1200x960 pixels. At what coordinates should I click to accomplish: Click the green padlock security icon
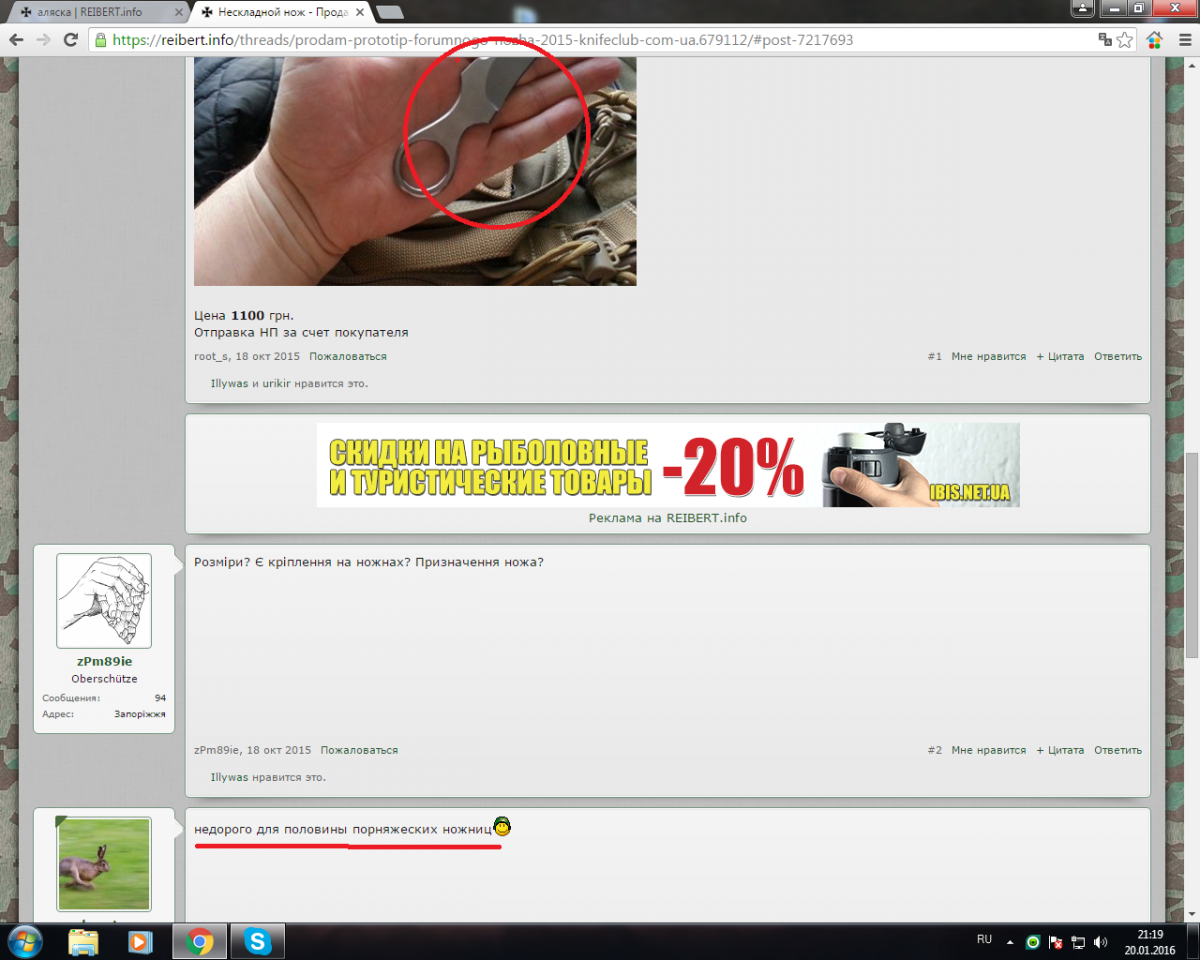click(101, 40)
